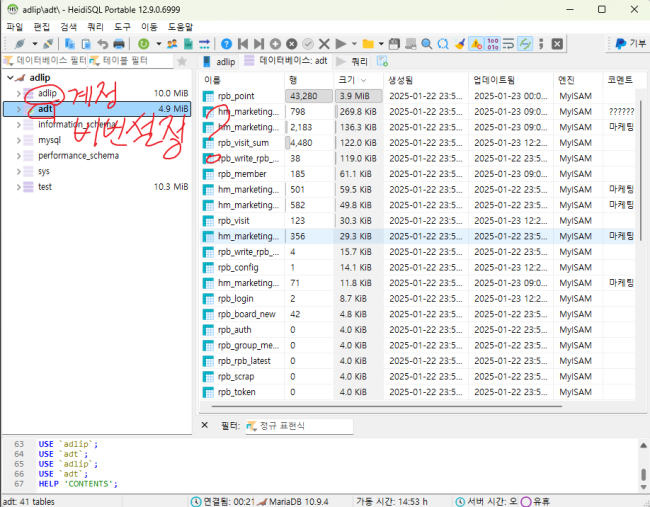Switch to the adlip host tab
Viewport: 650px width, 507px height.
point(220,61)
